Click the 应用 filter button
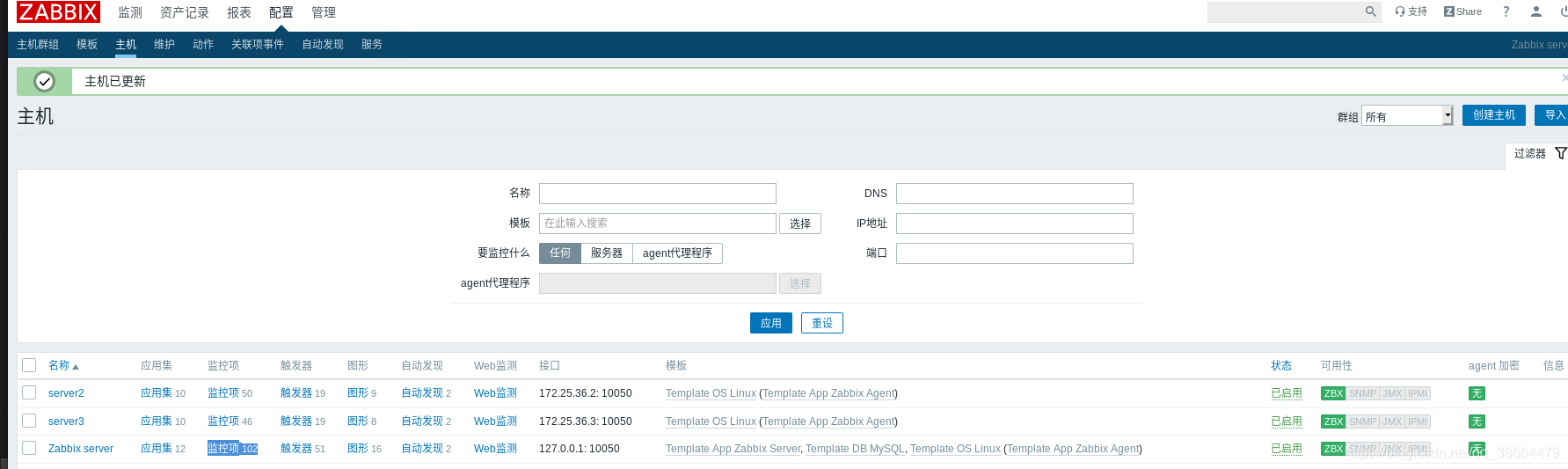Viewport: 1568px width, 469px height. click(771, 323)
